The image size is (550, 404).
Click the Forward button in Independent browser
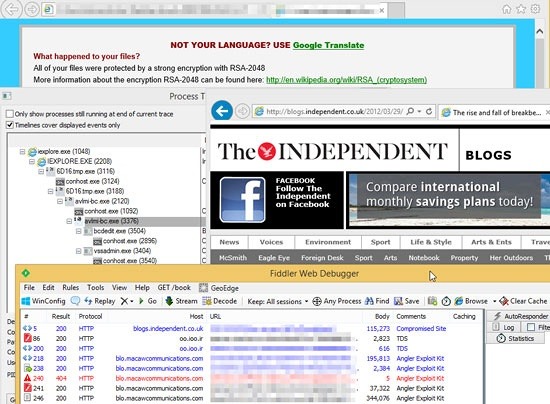click(242, 112)
